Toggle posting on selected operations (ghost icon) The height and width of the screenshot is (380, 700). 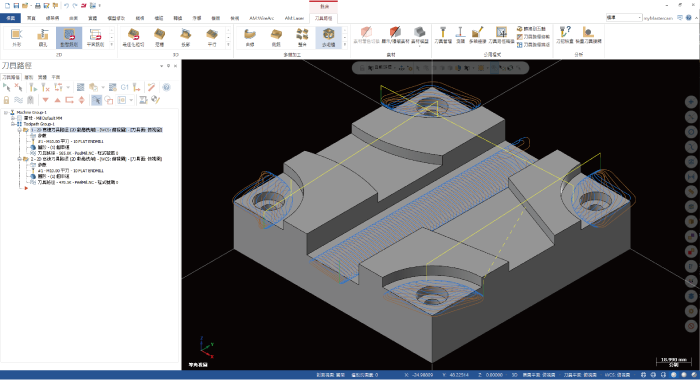(30, 100)
